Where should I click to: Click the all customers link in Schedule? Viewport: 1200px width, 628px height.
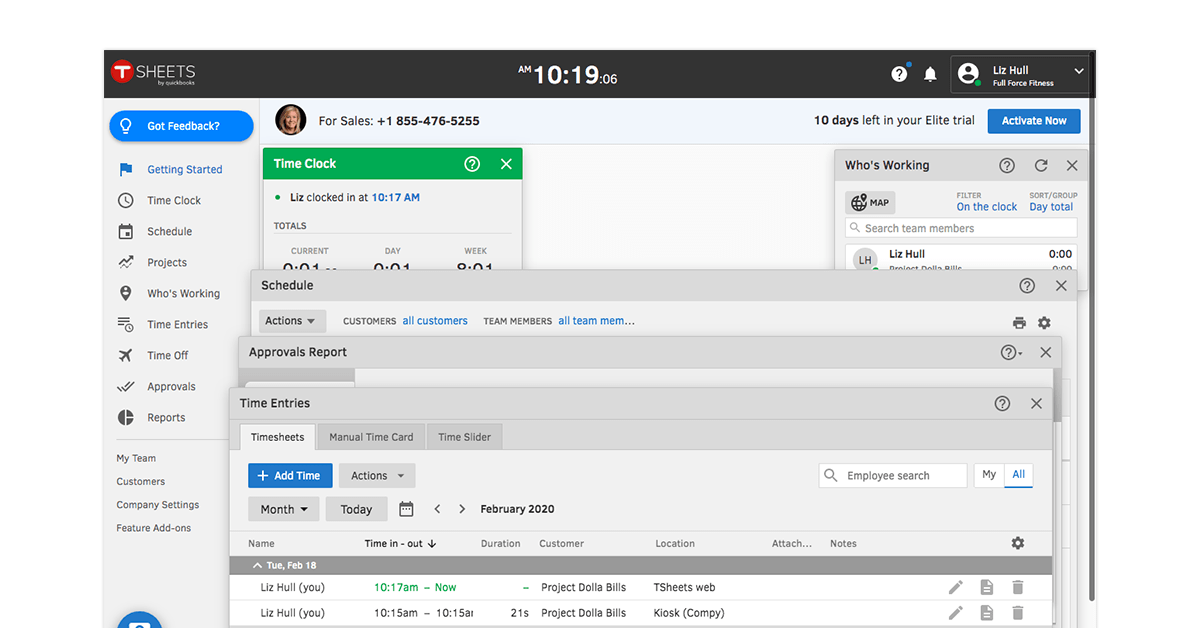pos(435,321)
